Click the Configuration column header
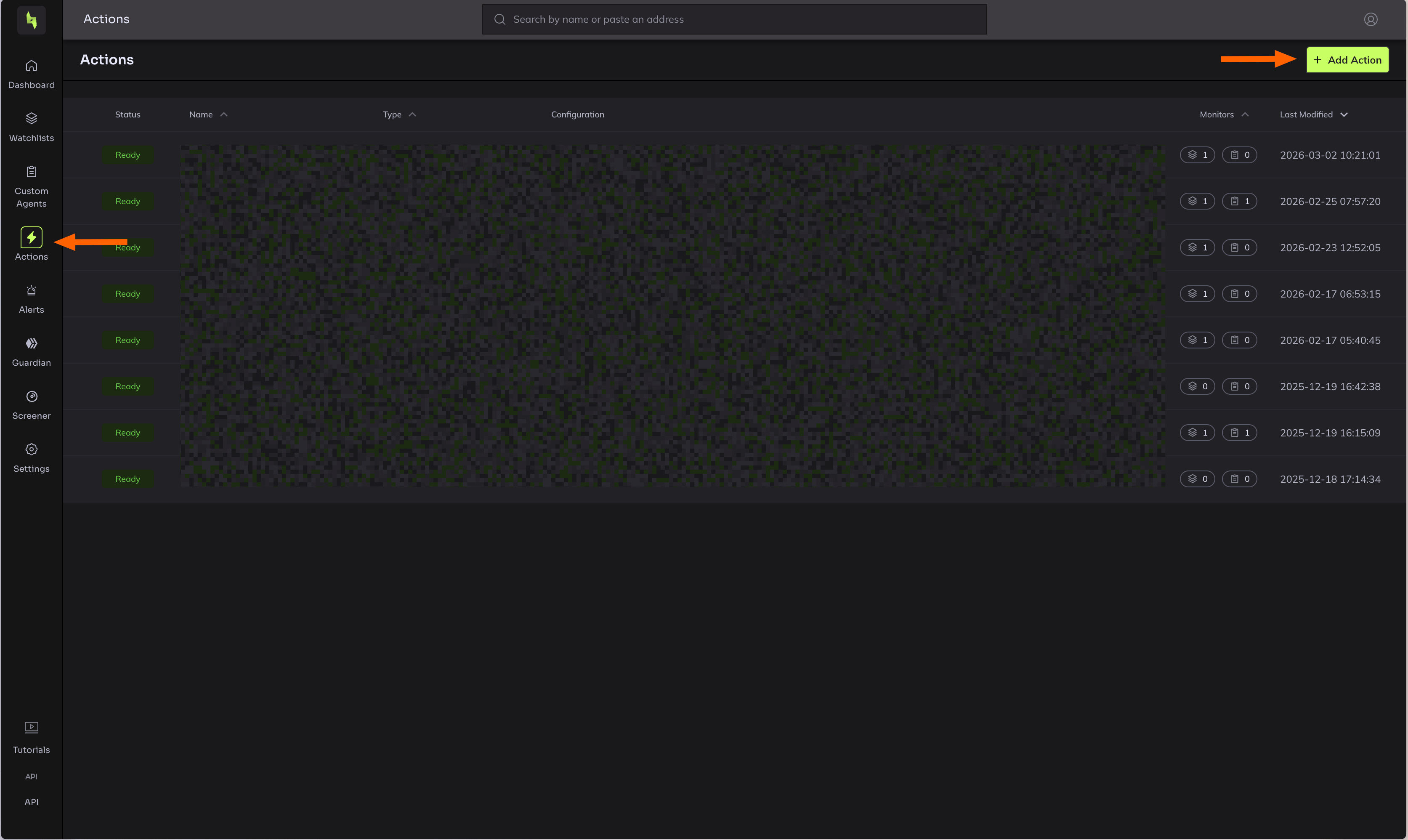 tap(577, 114)
